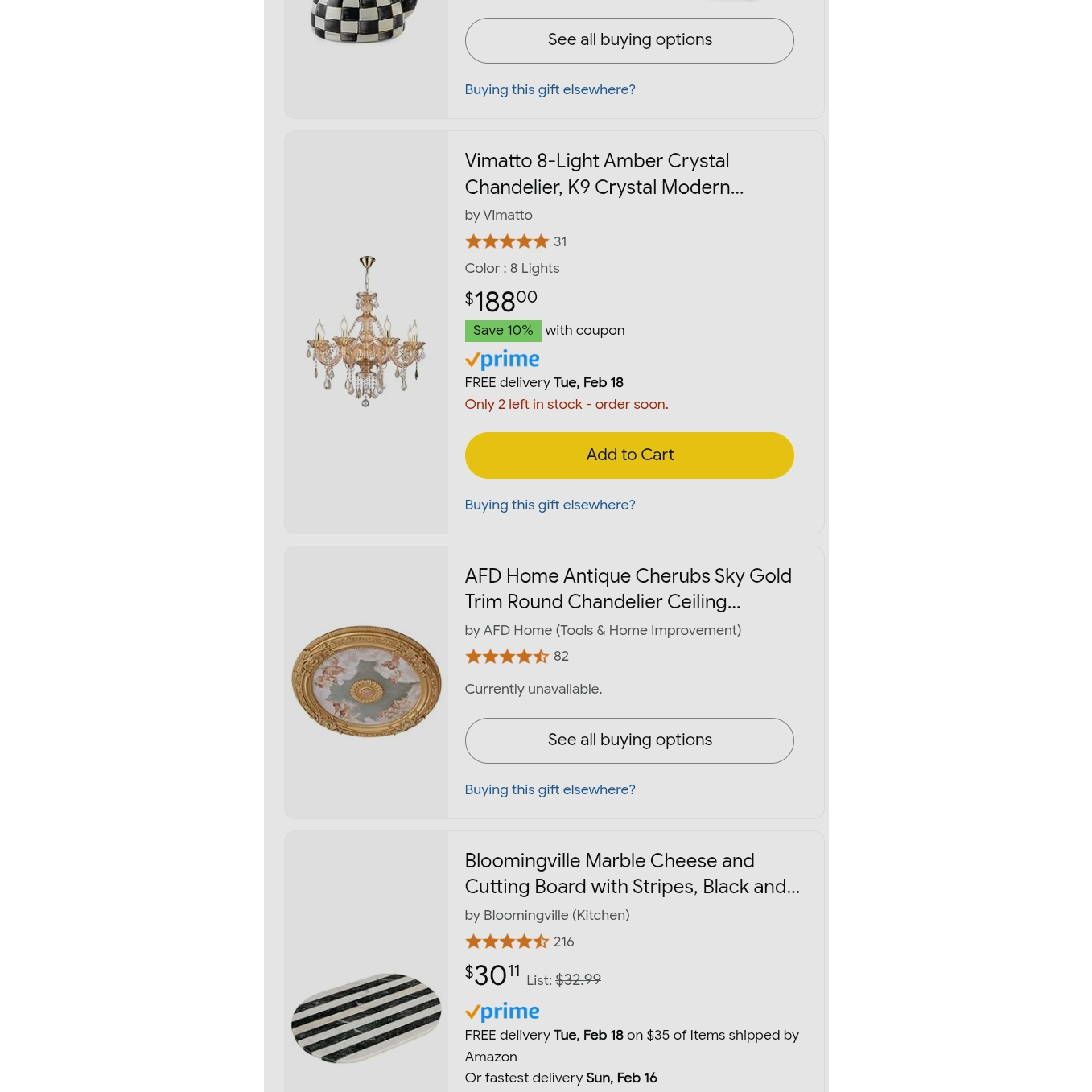Click the Vimatto chandelier star rating
This screenshot has width=1092, height=1092.
[507, 241]
